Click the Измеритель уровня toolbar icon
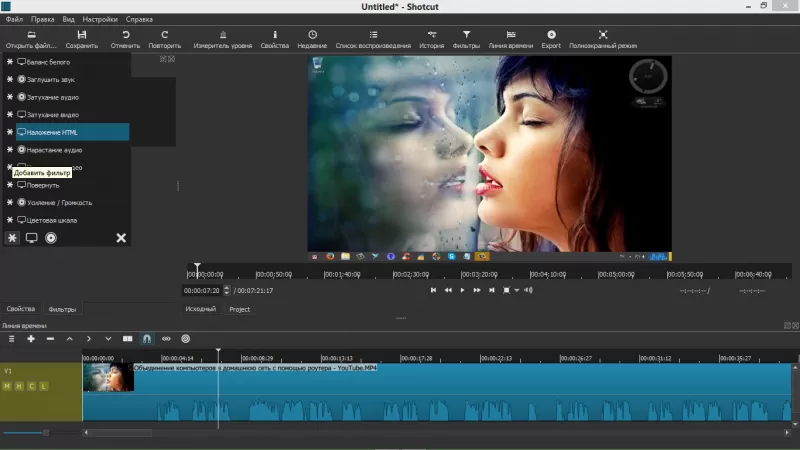This screenshot has width=800, height=450. [x=222, y=40]
